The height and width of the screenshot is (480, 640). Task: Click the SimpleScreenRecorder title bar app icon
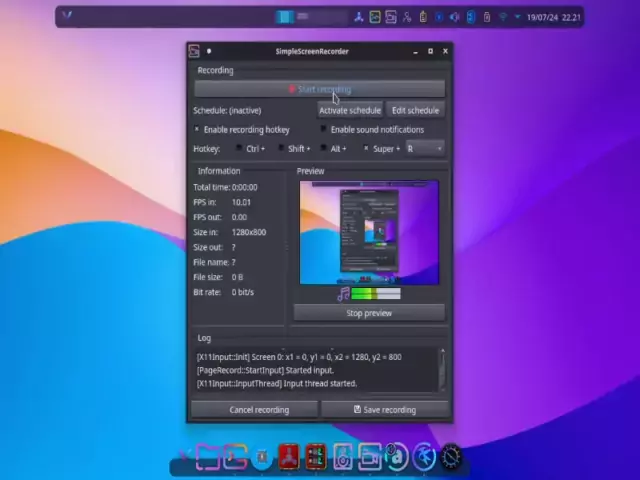click(195, 51)
